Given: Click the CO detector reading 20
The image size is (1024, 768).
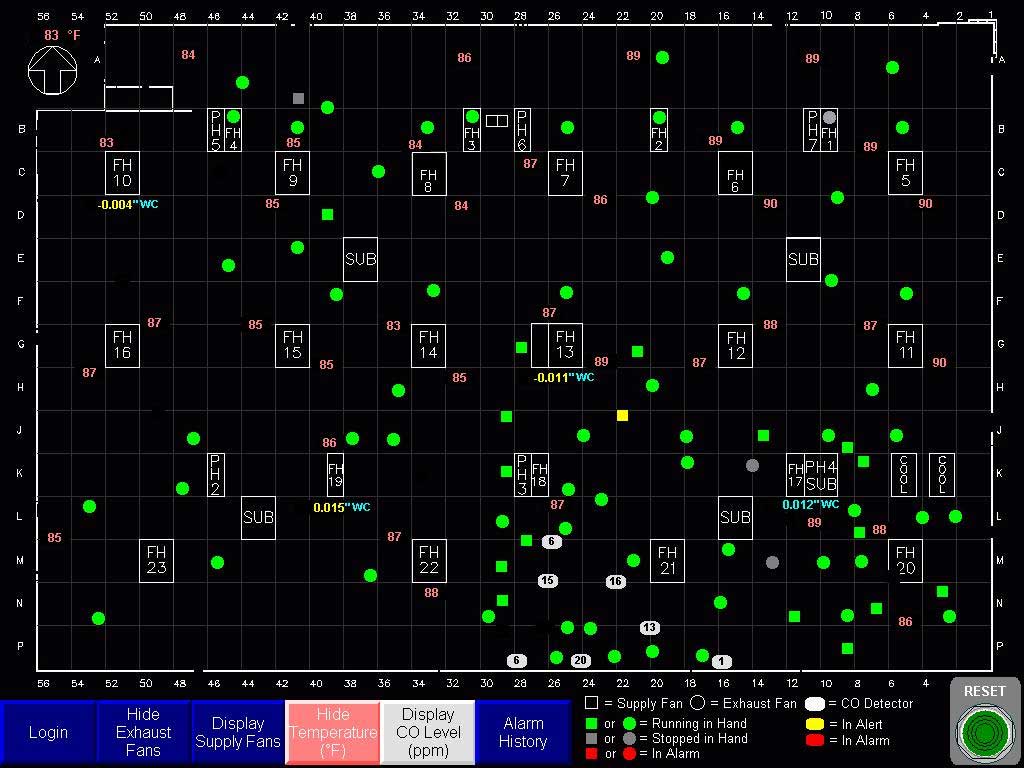Looking at the screenshot, I should tap(581, 660).
